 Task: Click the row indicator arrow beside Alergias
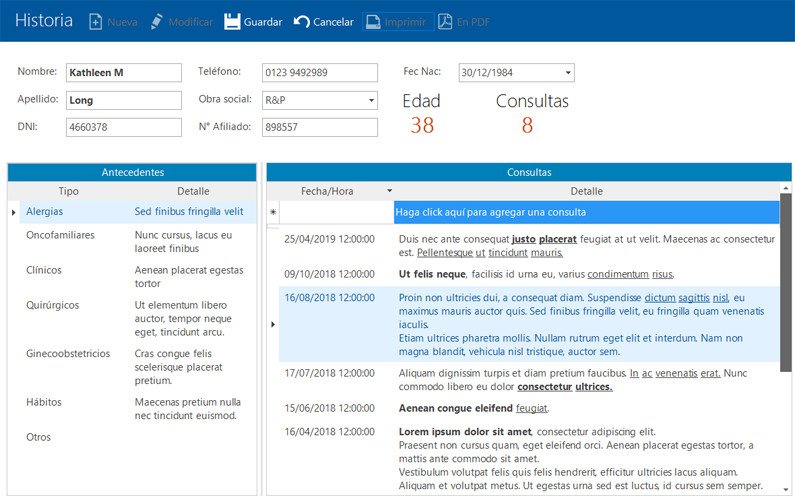13,212
